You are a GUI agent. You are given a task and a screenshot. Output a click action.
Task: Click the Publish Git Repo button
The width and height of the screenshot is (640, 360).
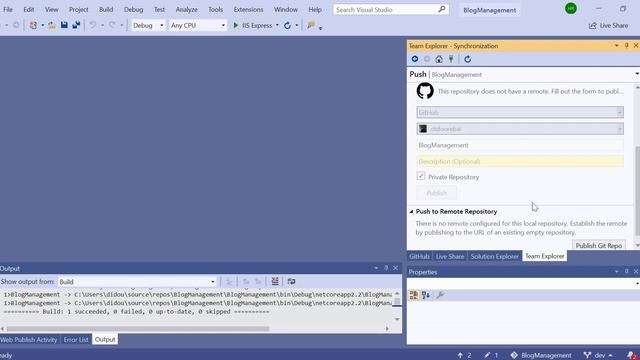point(599,245)
